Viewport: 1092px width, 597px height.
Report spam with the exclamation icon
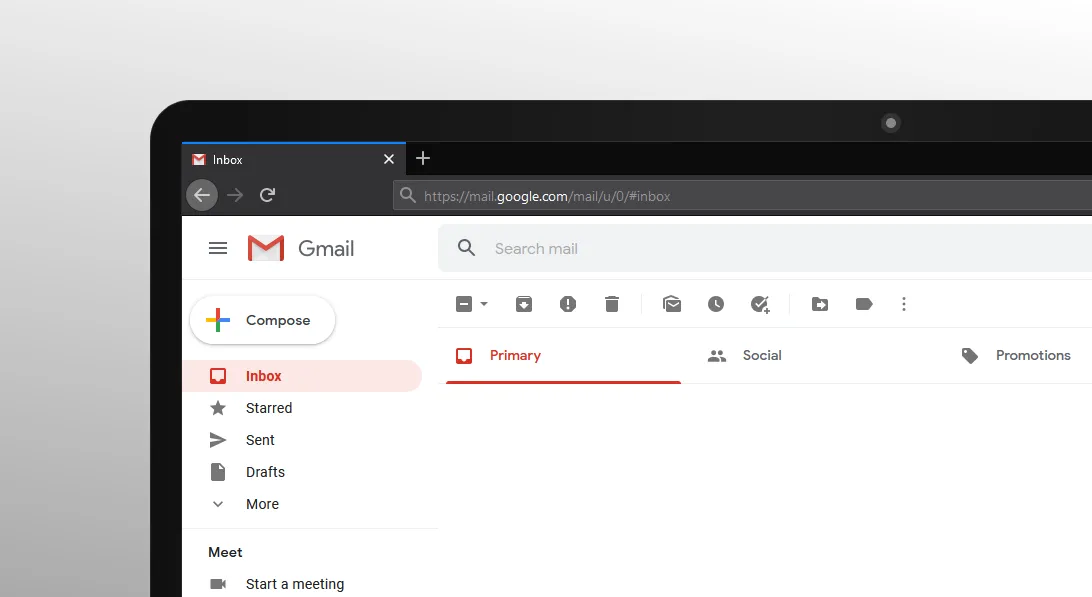pos(568,304)
